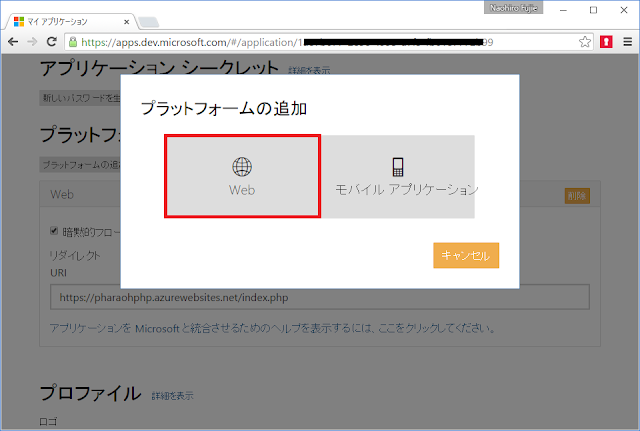Click the Naohiro Fujie profile button
Image resolution: width=640 pixels, height=431 pixels.
[x=513, y=8]
